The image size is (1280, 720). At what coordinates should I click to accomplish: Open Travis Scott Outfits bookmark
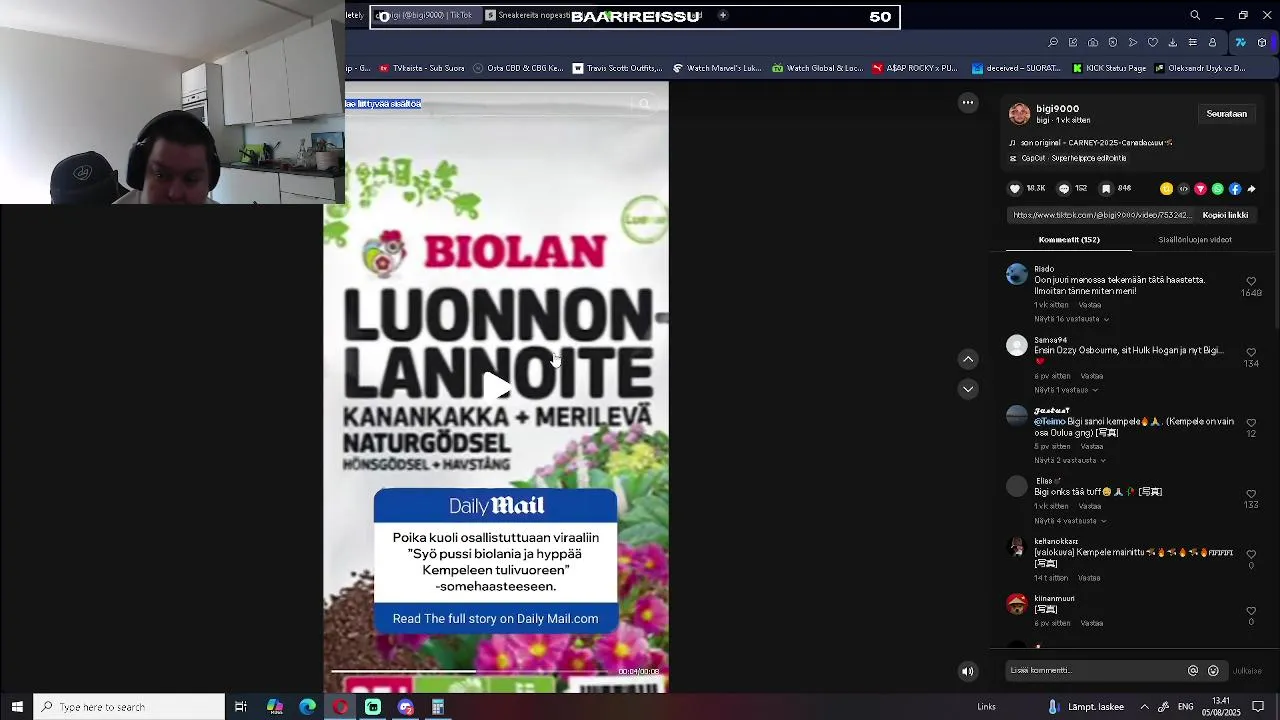pos(617,69)
